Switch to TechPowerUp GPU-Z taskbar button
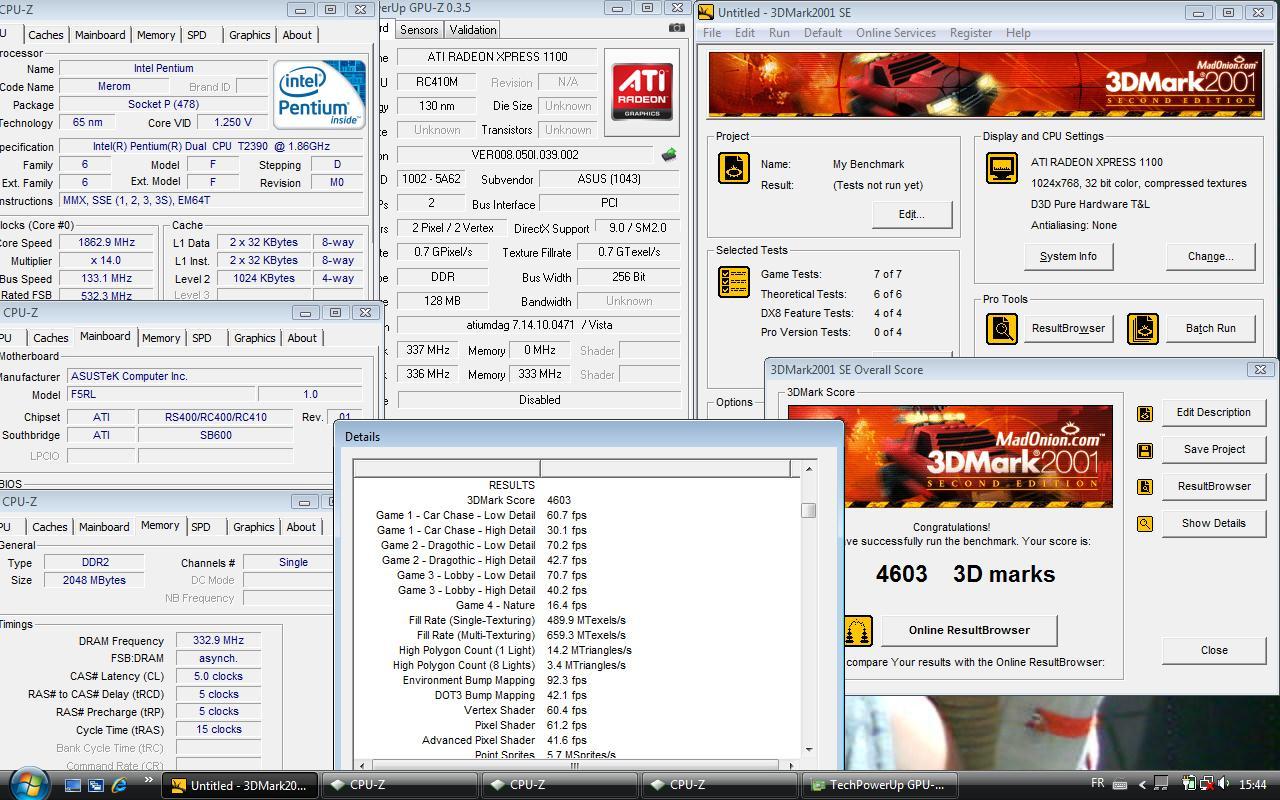The height and width of the screenshot is (800, 1280). pos(880,785)
